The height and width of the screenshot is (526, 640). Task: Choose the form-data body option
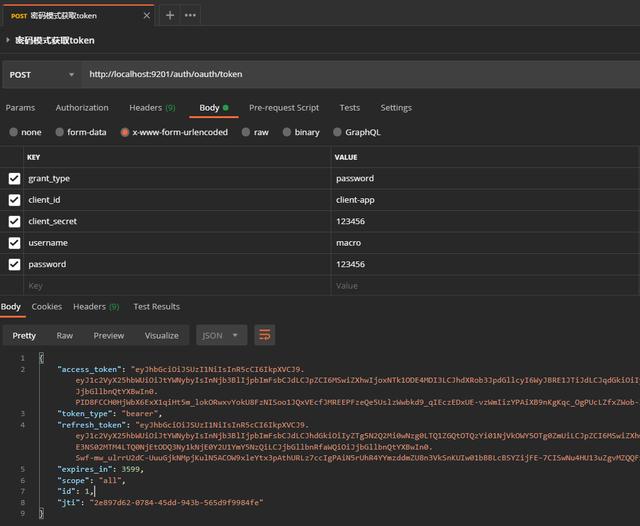[79, 132]
